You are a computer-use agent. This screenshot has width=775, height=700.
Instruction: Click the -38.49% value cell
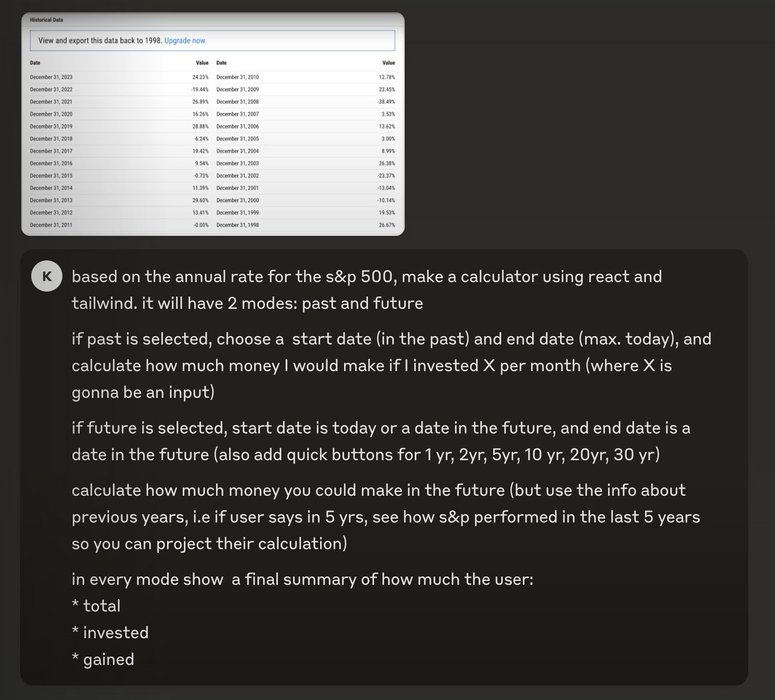click(x=387, y=102)
